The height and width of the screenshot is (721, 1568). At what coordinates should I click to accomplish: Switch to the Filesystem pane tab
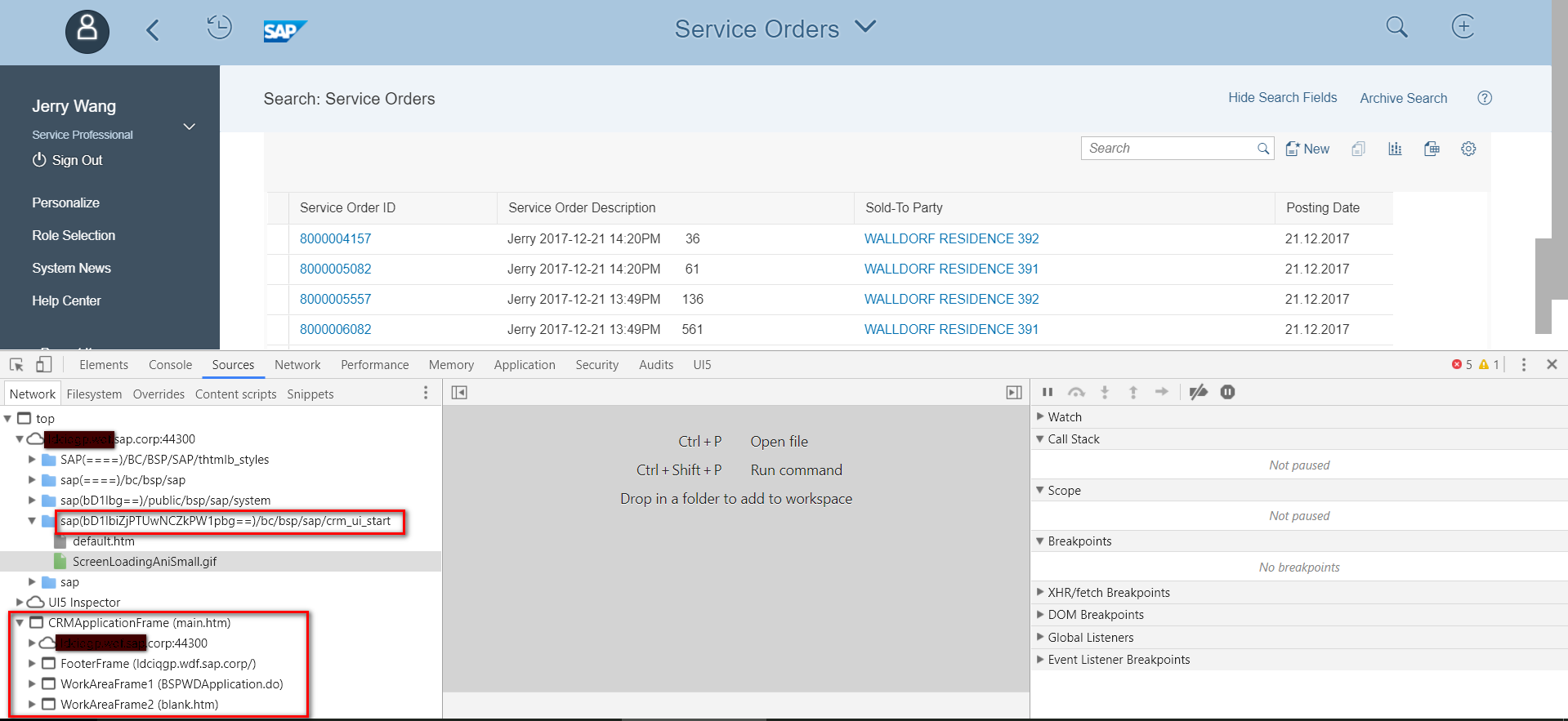tap(94, 394)
